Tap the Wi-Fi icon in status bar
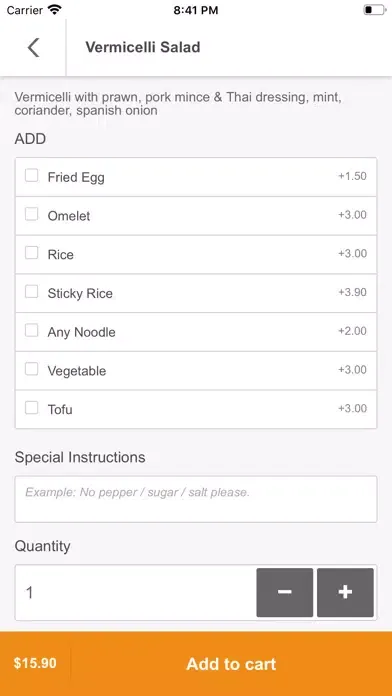This screenshot has width=392, height=696. (x=55, y=10)
